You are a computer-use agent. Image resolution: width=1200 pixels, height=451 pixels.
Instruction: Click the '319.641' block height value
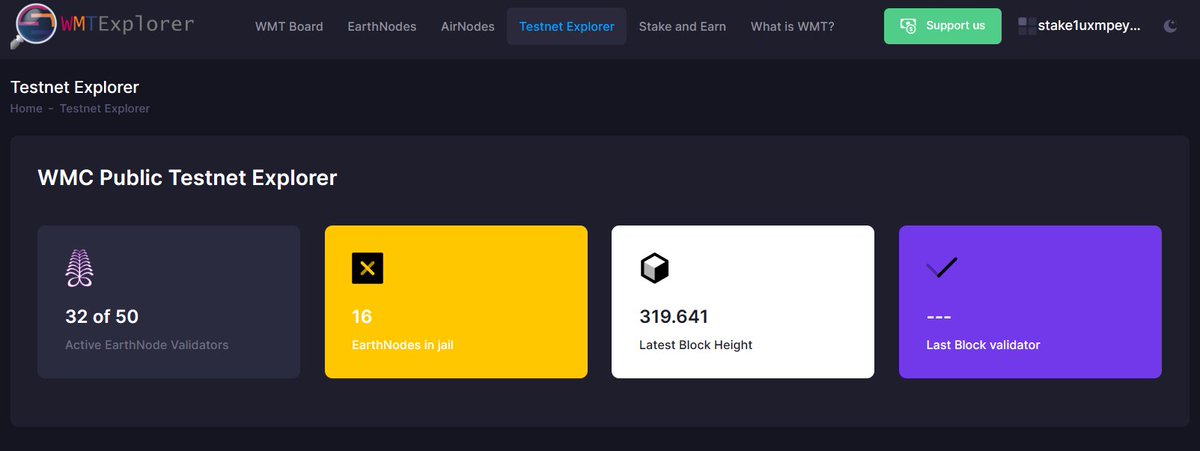click(x=674, y=317)
